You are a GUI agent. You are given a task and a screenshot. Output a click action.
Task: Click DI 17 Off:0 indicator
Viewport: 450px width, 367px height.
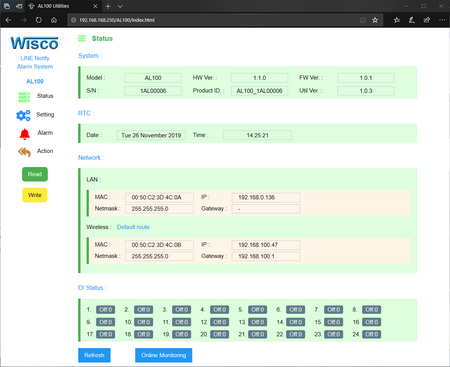click(106, 334)
